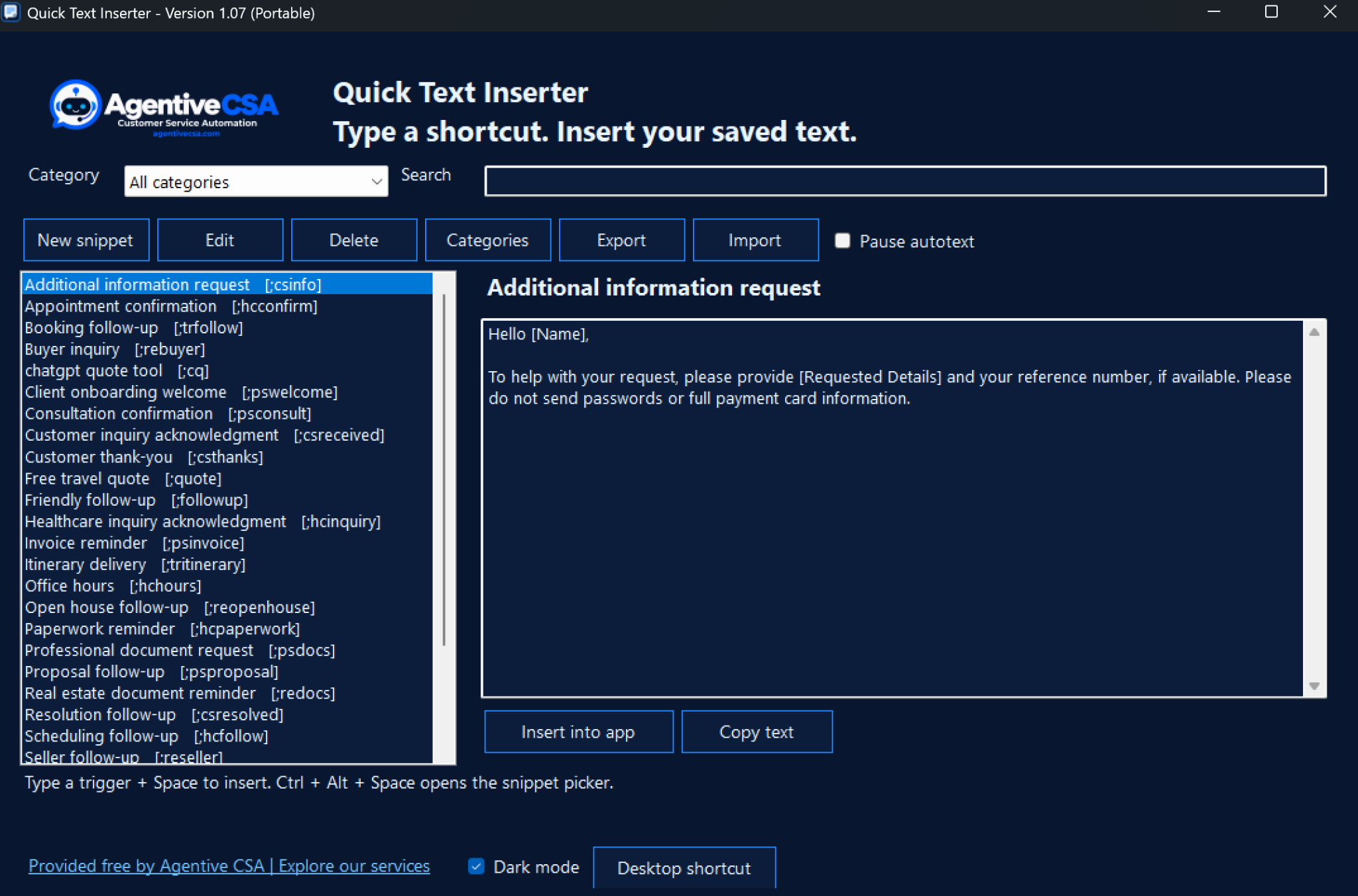
Task: Enable Pause autotext checkbox
Action: click(x=842, y=241)
